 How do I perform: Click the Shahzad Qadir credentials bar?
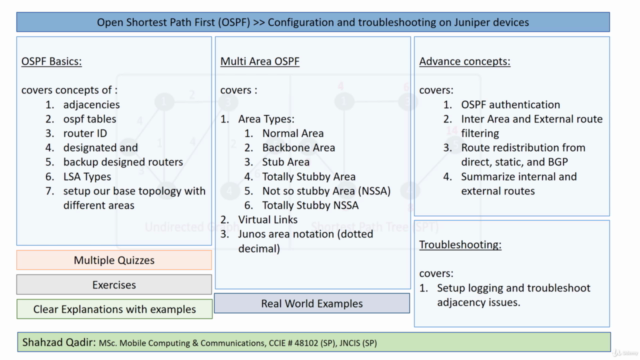click(314, 342)
